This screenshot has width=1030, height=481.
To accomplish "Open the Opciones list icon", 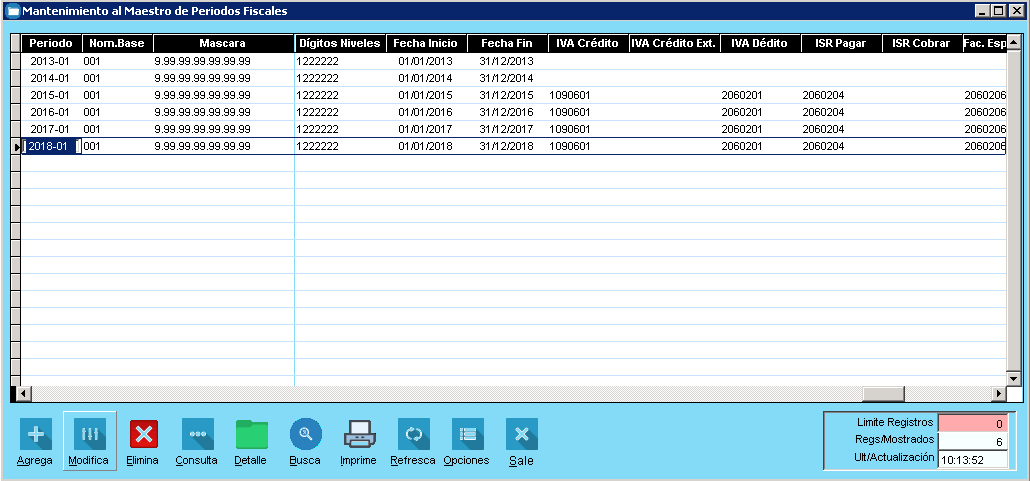I will [x=467, y=435].
